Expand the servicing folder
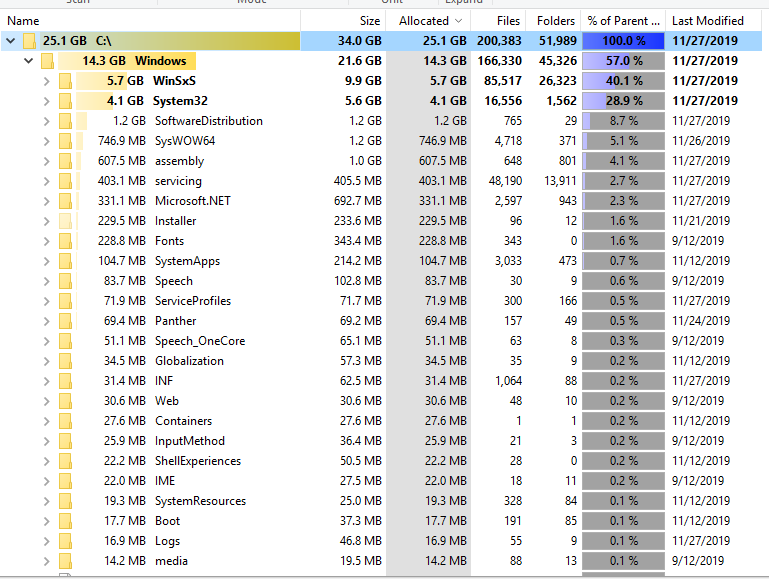 tap(46, 181)
